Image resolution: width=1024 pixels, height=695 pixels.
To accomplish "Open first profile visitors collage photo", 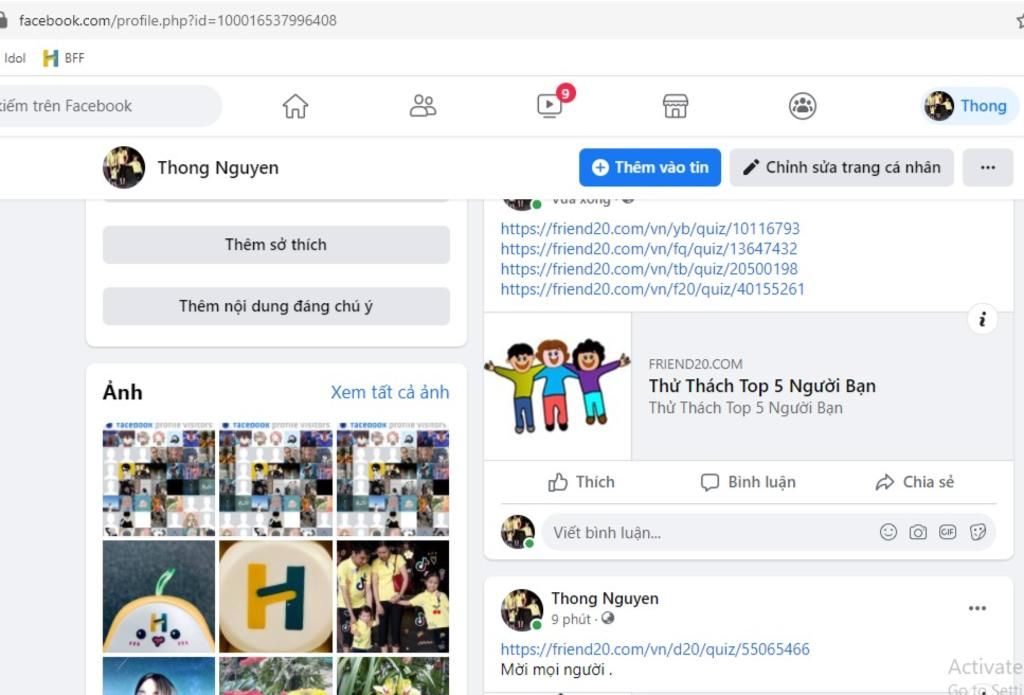I will coord(159,479).
